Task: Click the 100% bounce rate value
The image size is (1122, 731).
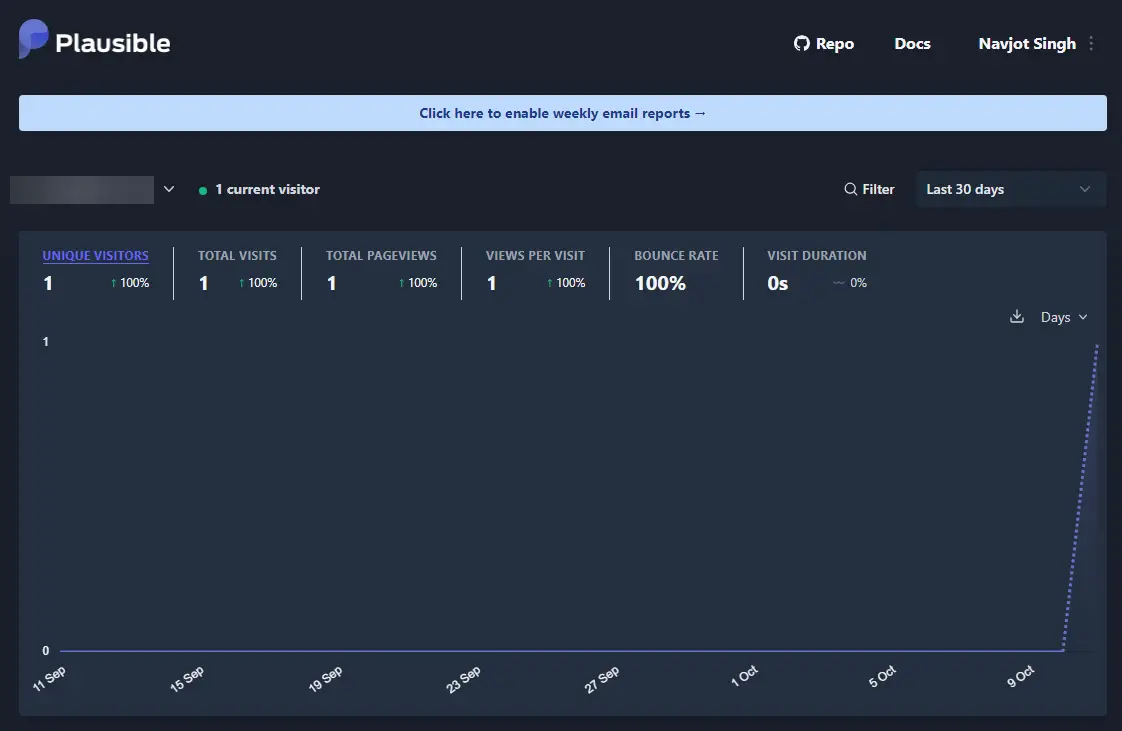Action: point(660,283)
